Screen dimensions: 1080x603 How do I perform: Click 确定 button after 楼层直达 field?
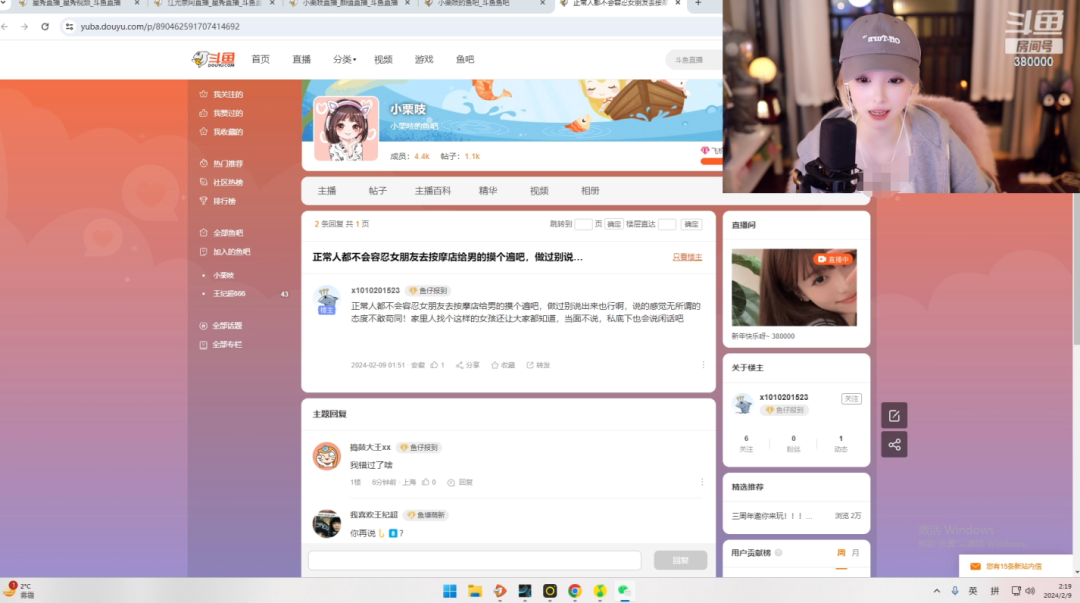point(691,224)
